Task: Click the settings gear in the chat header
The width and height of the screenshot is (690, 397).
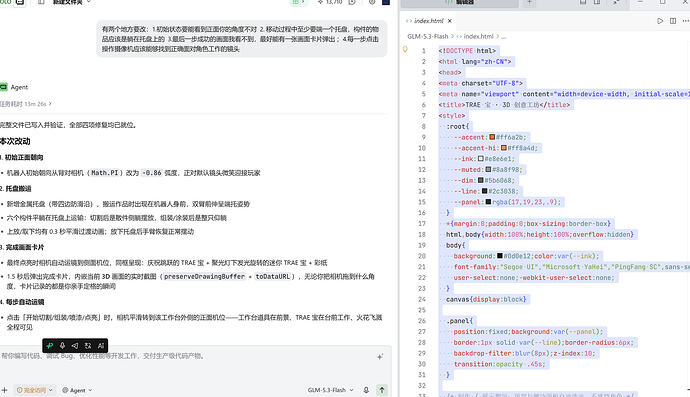Action: click(x=372, y=2)
